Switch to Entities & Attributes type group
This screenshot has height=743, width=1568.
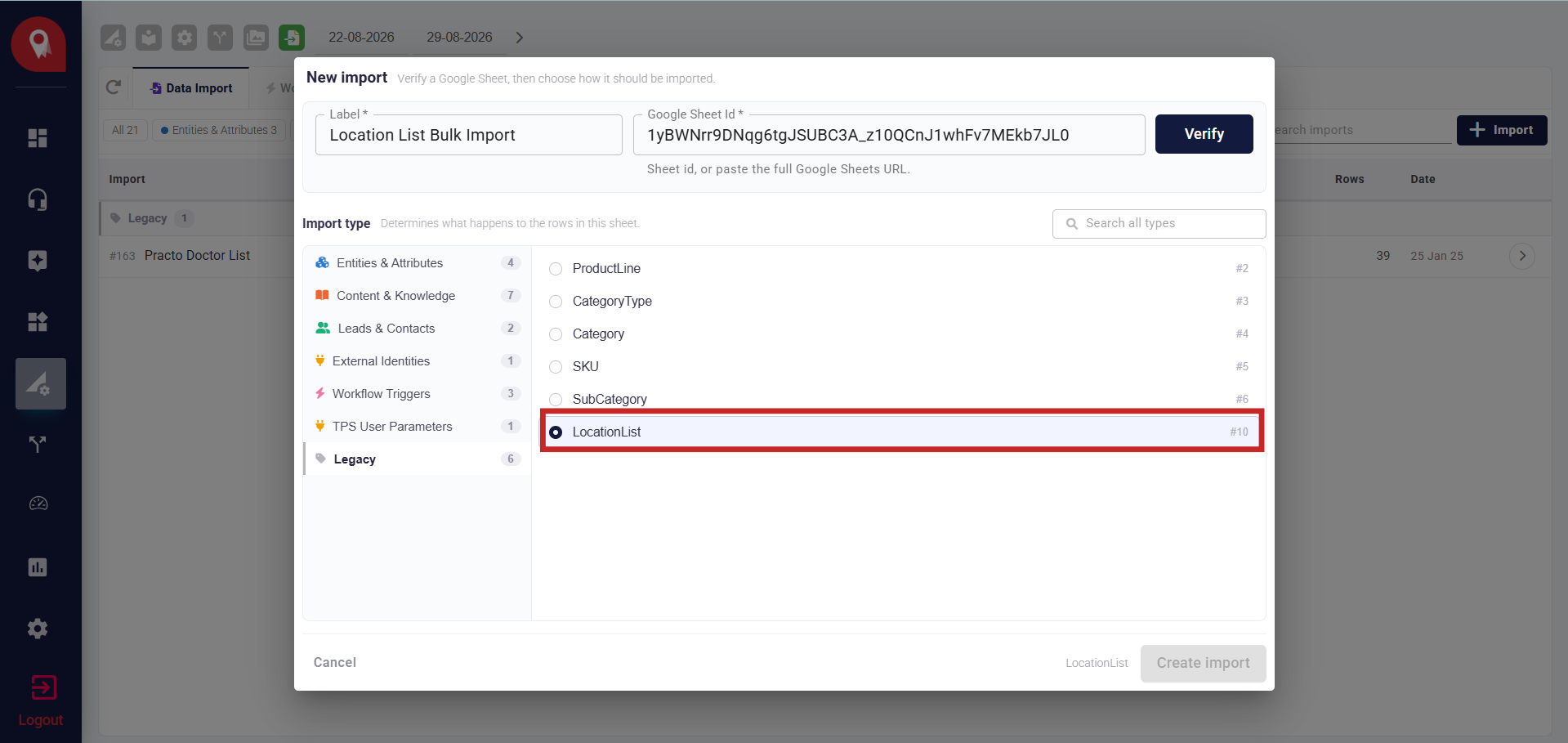tap(417, 263)
